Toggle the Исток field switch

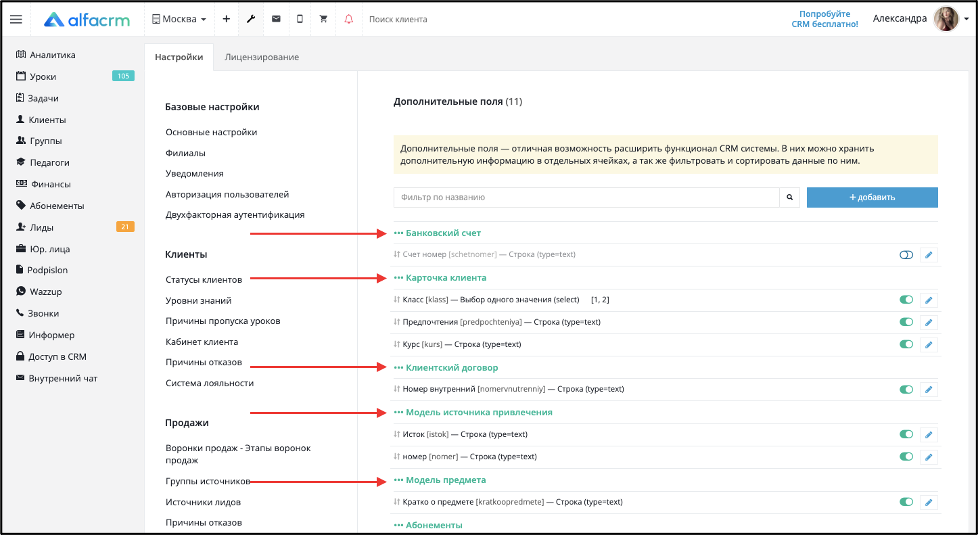pyautogui.click(x=906, y=434)
